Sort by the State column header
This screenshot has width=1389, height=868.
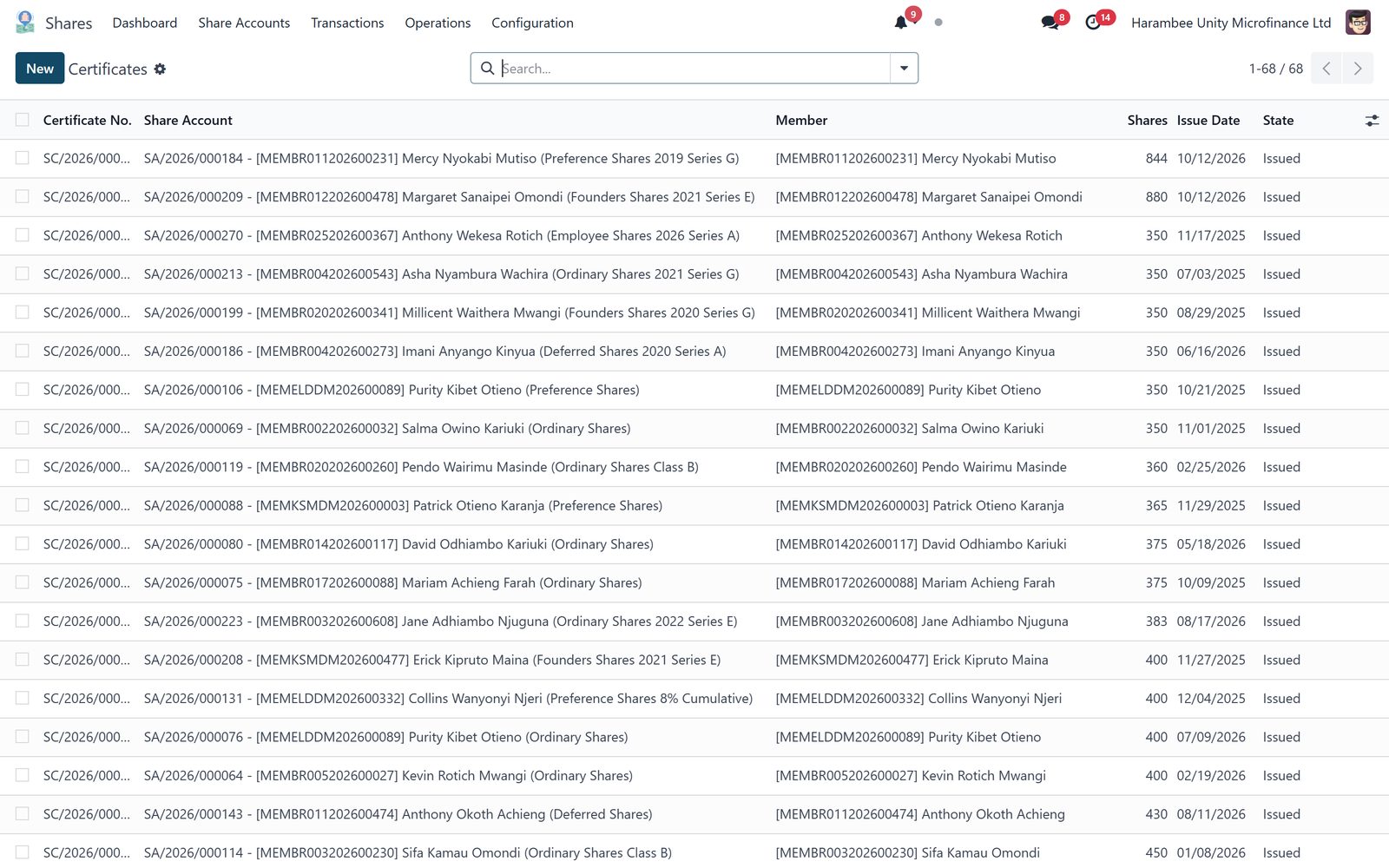click(1278, 121)
